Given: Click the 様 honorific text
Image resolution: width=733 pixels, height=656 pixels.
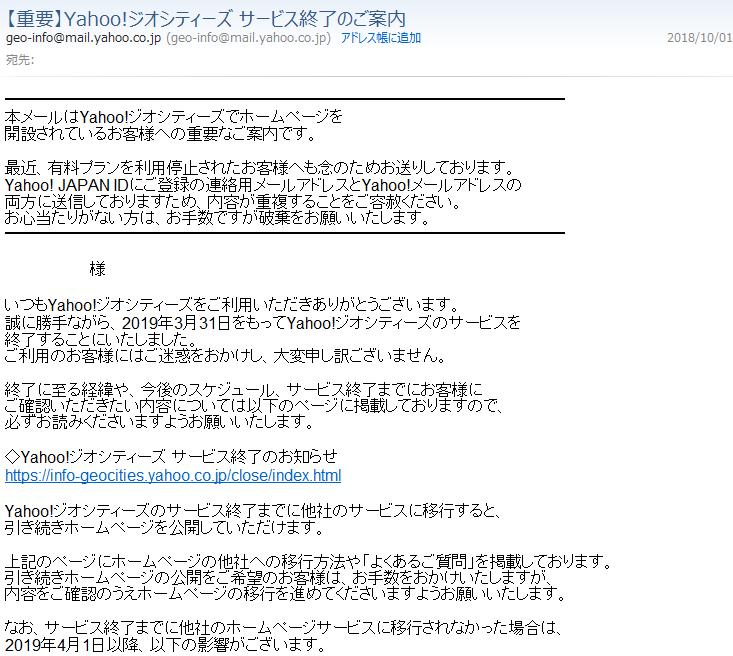Looking at the screenshot, I should [98, 269].
